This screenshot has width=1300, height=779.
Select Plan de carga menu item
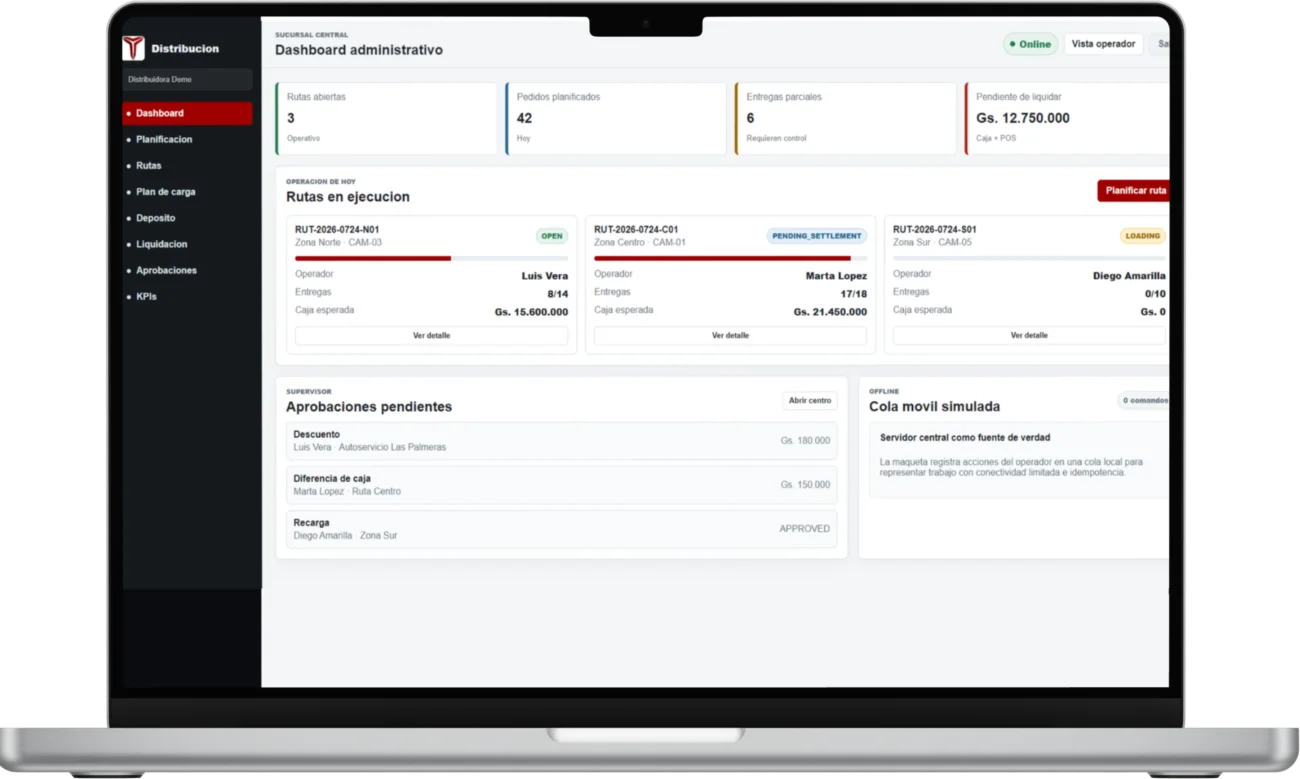click(x=187, y=192)
